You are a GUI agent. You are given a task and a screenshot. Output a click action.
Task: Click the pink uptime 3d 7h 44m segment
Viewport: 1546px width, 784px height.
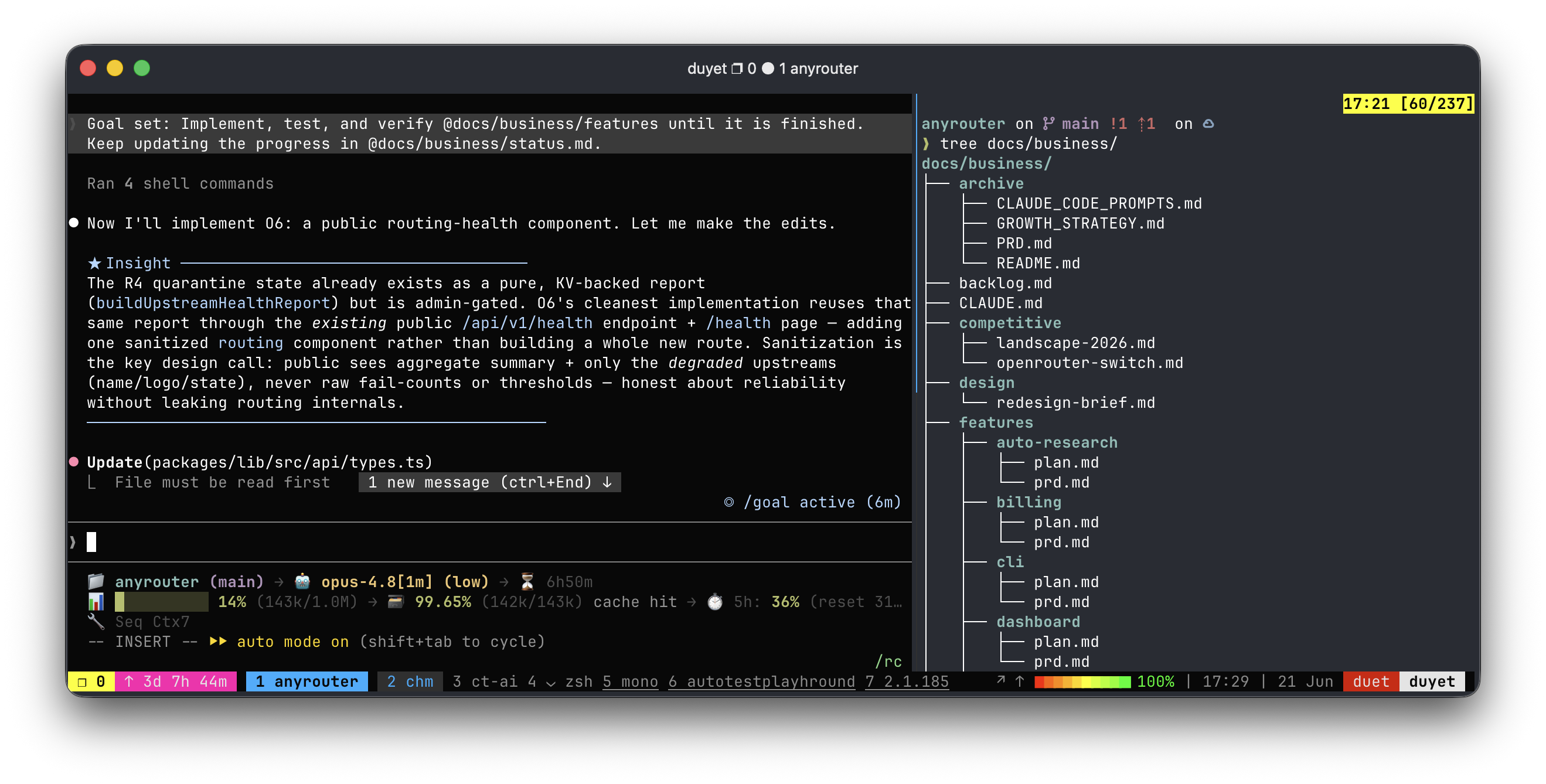[x=176, y=681]
